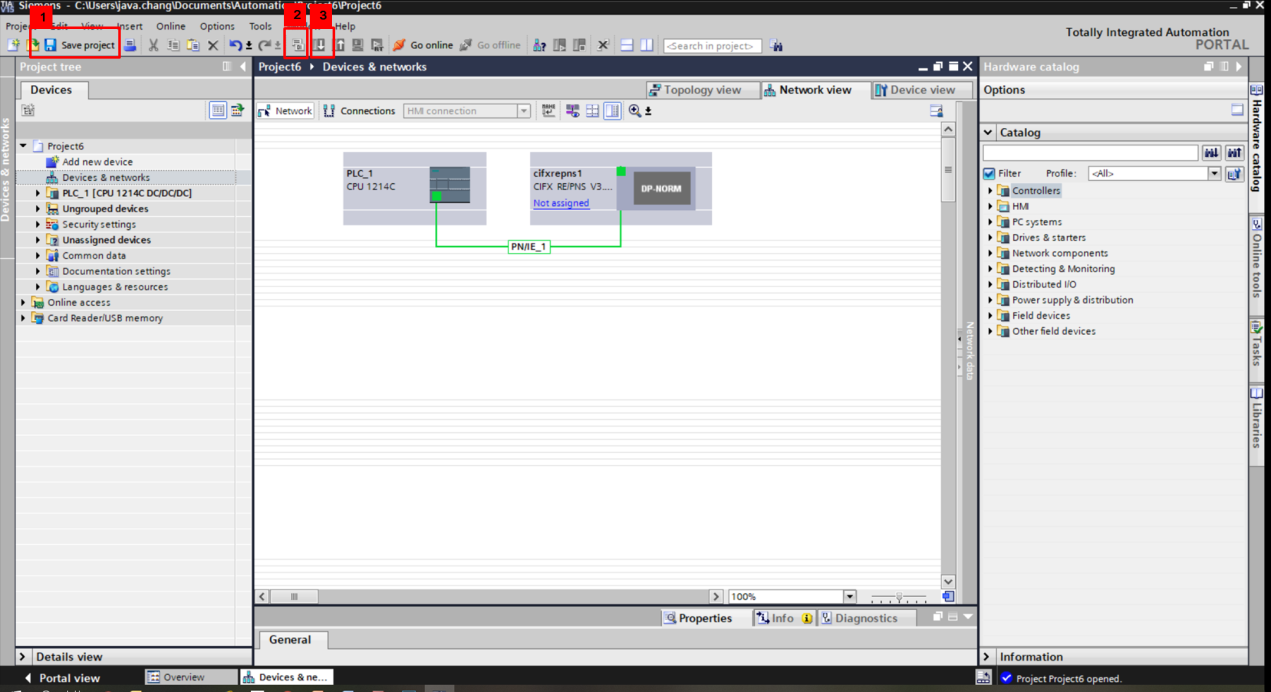Create a new project from the toolbar
The width and height of the screenshot is (1271, 692).
point(13,45)
